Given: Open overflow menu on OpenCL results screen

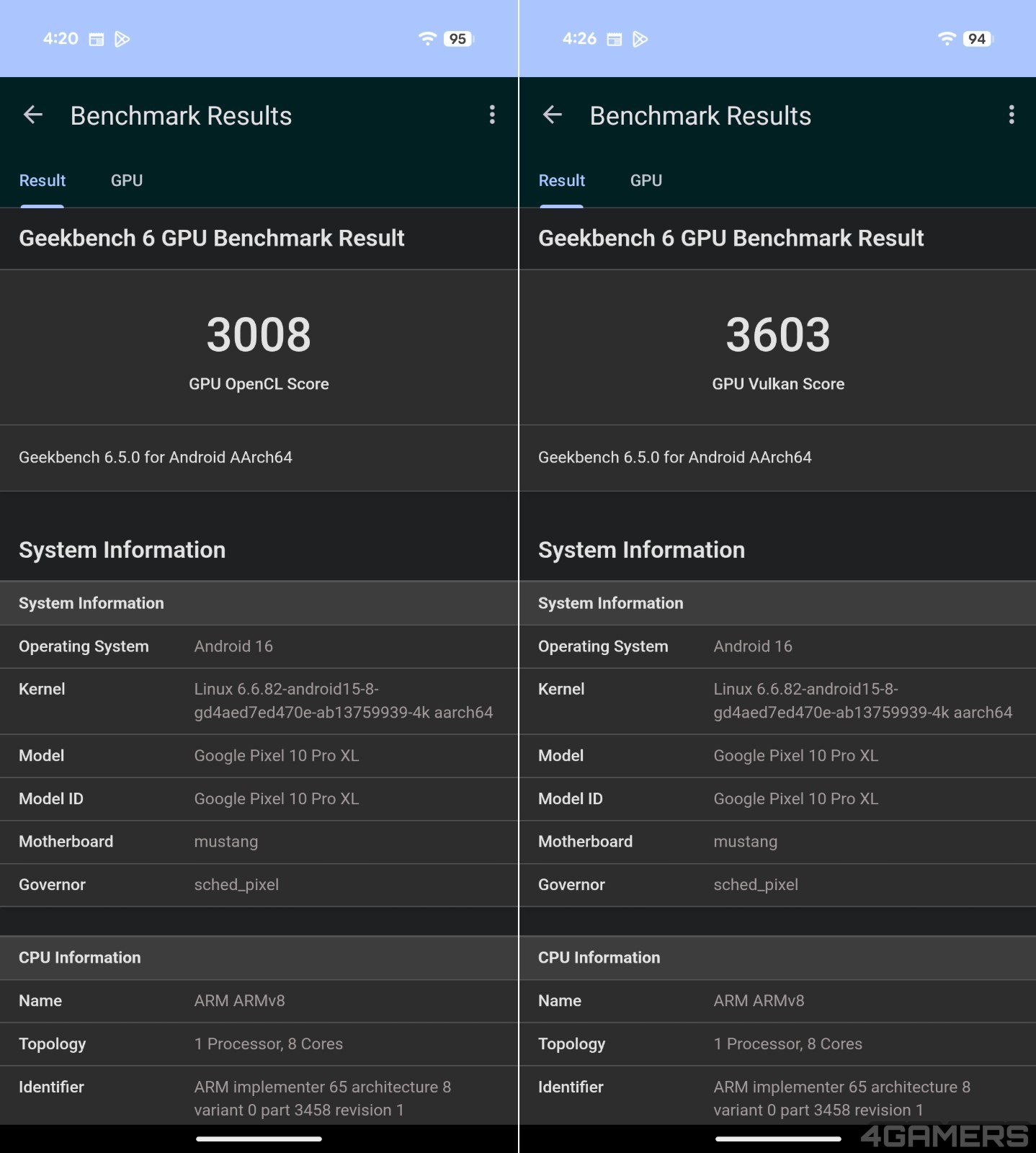Looking at the screenshot, I should 492,115.
